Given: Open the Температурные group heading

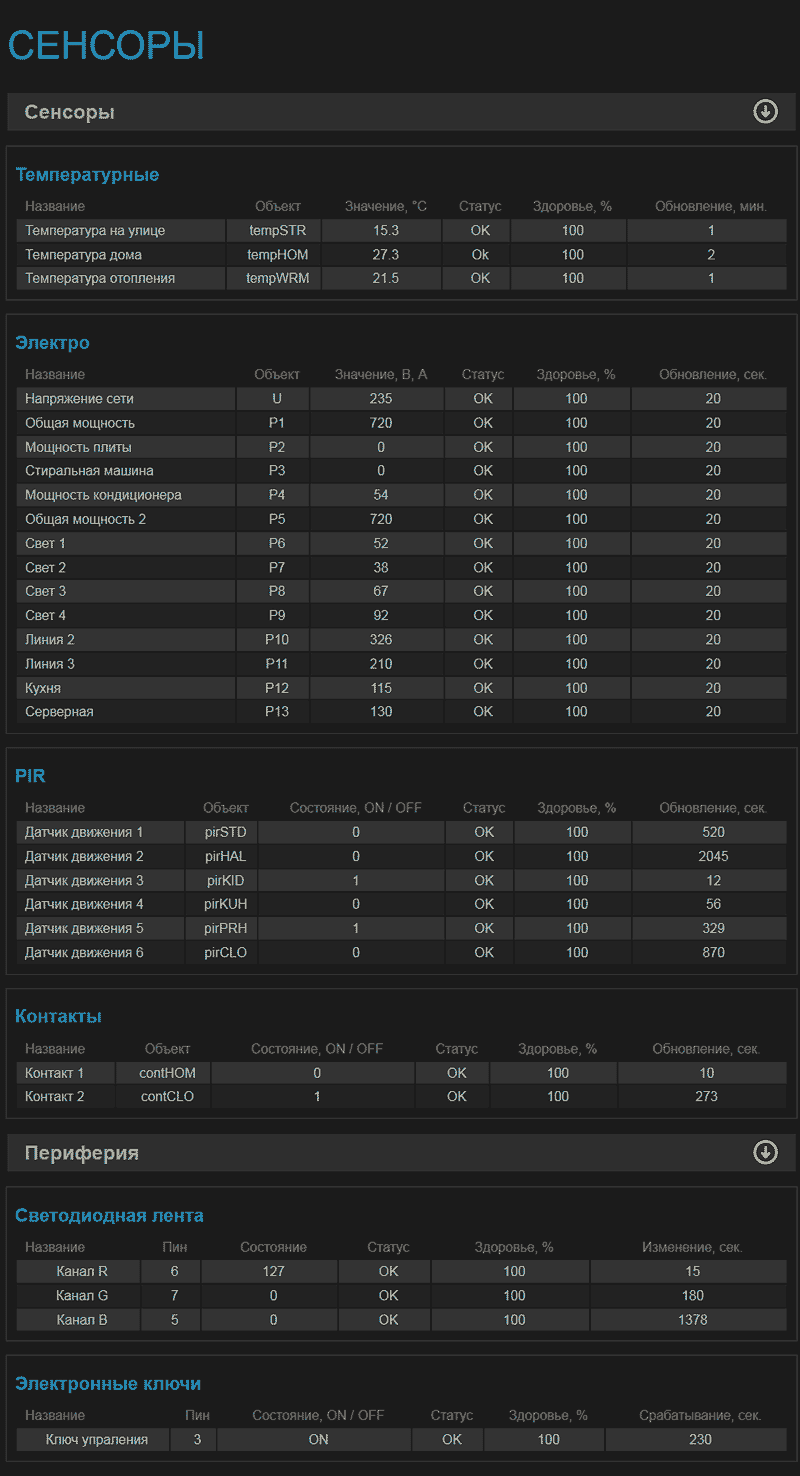Looking at the screenshot, I should pyautogui.click(x=87, y=175).
